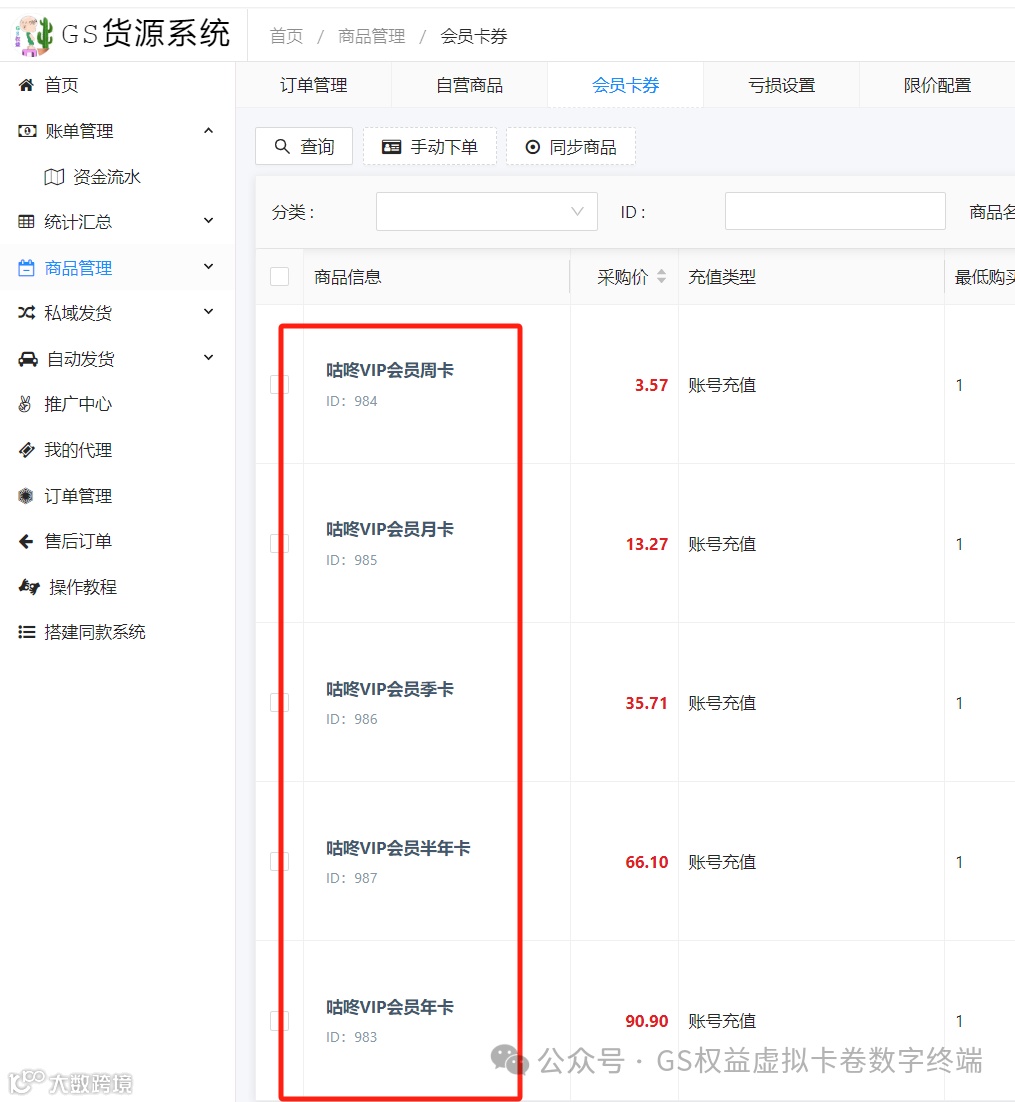Check the box for 咕咚VIP会员季卡
The height and width of the screenshot is (1102, 1015).
pyautogui.click(x=280, y=703)
